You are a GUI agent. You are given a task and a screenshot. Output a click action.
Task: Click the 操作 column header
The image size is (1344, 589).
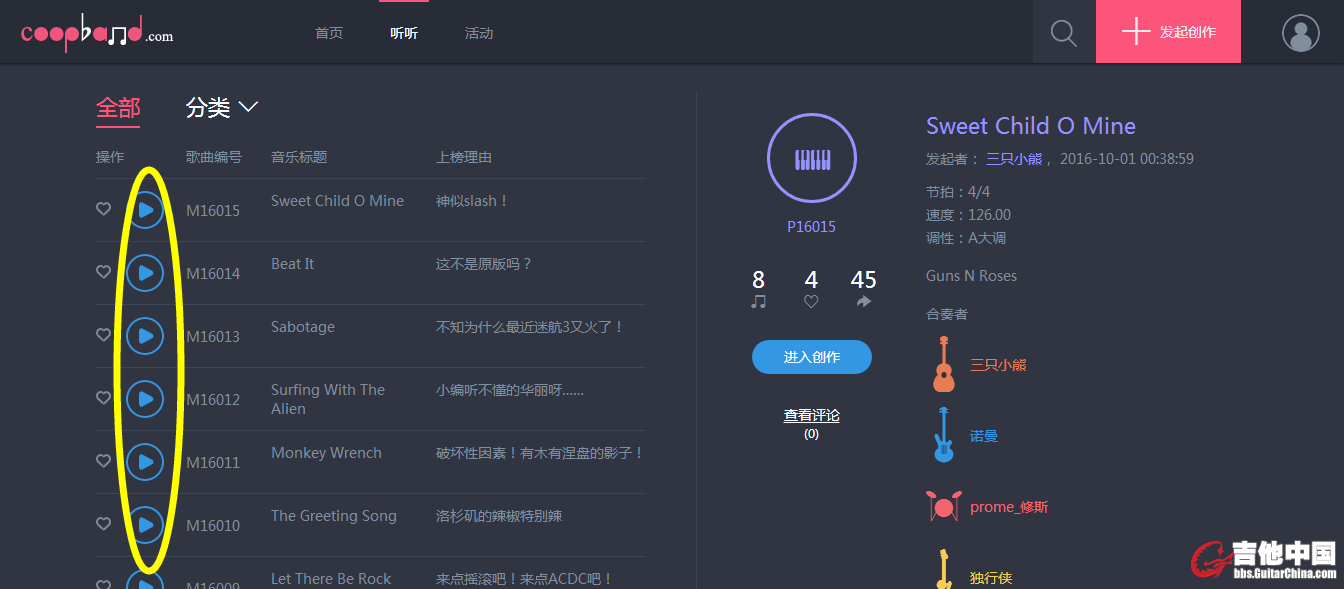(x=110, y=157)
